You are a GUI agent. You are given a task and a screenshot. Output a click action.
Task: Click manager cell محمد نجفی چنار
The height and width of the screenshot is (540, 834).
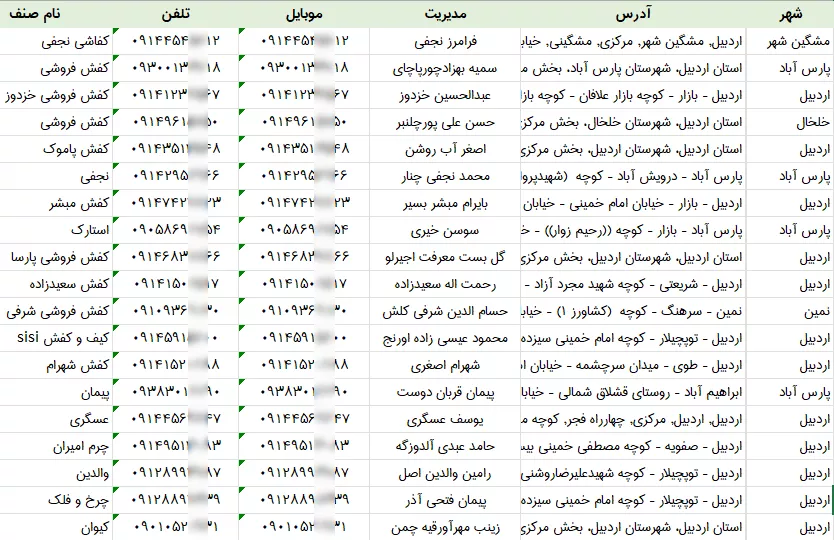click(445, 177)
